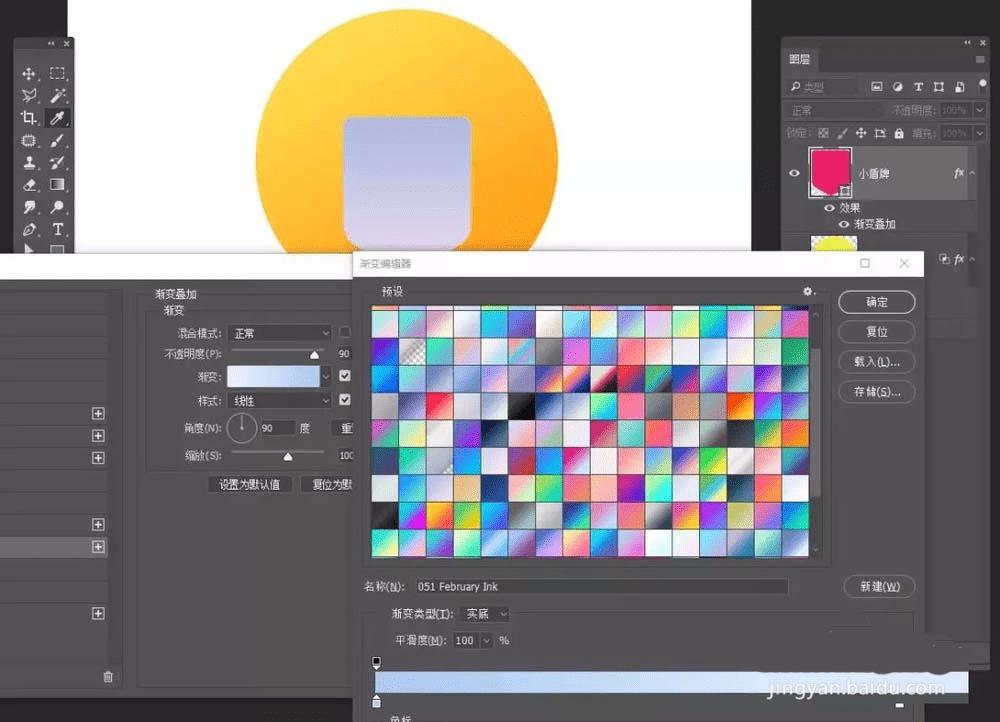Select the Pen tool
This screenshot has height=722, width=1000.
click(x=29, y=230)
